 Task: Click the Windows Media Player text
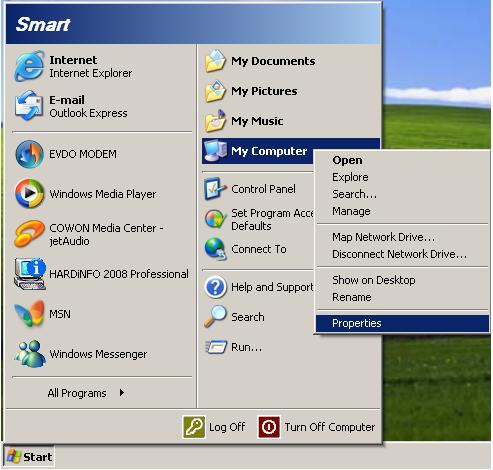click(103, 194)
